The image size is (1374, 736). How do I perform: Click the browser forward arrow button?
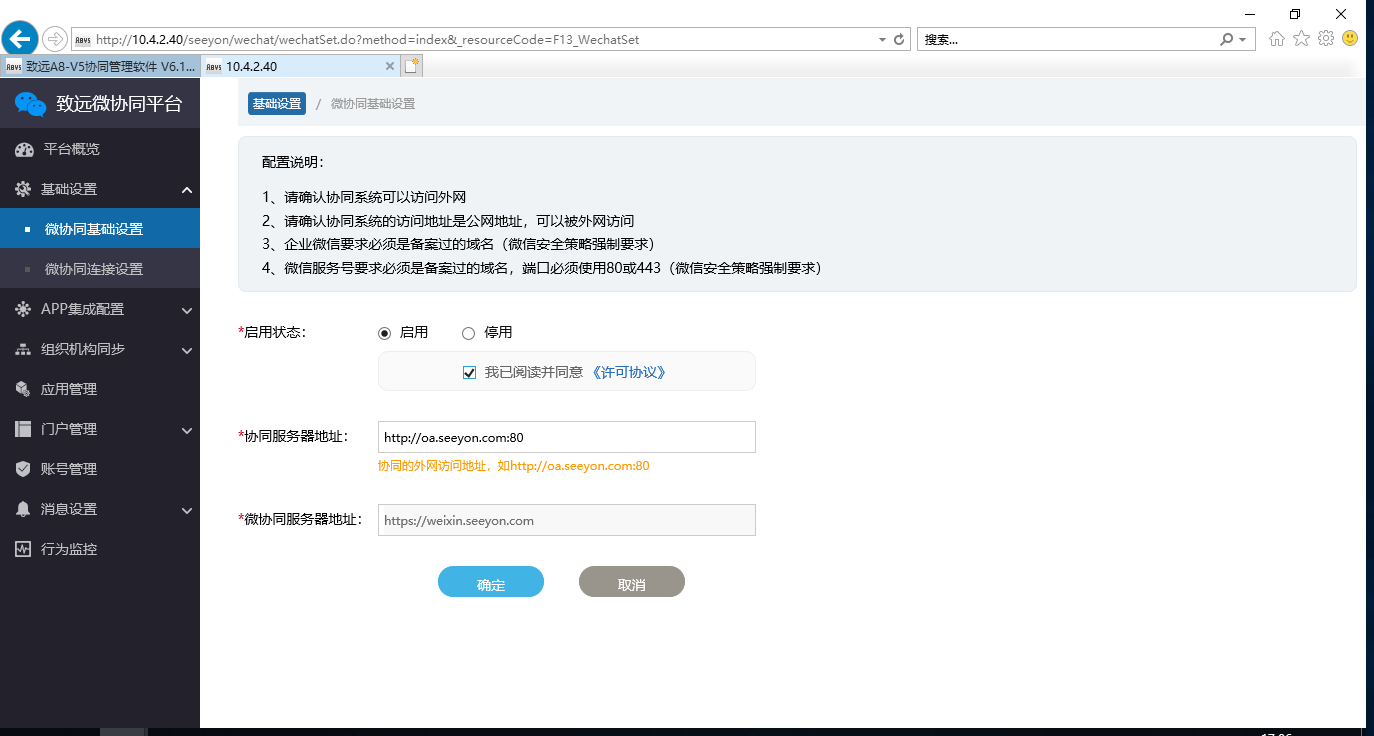(x=55, y=39)
